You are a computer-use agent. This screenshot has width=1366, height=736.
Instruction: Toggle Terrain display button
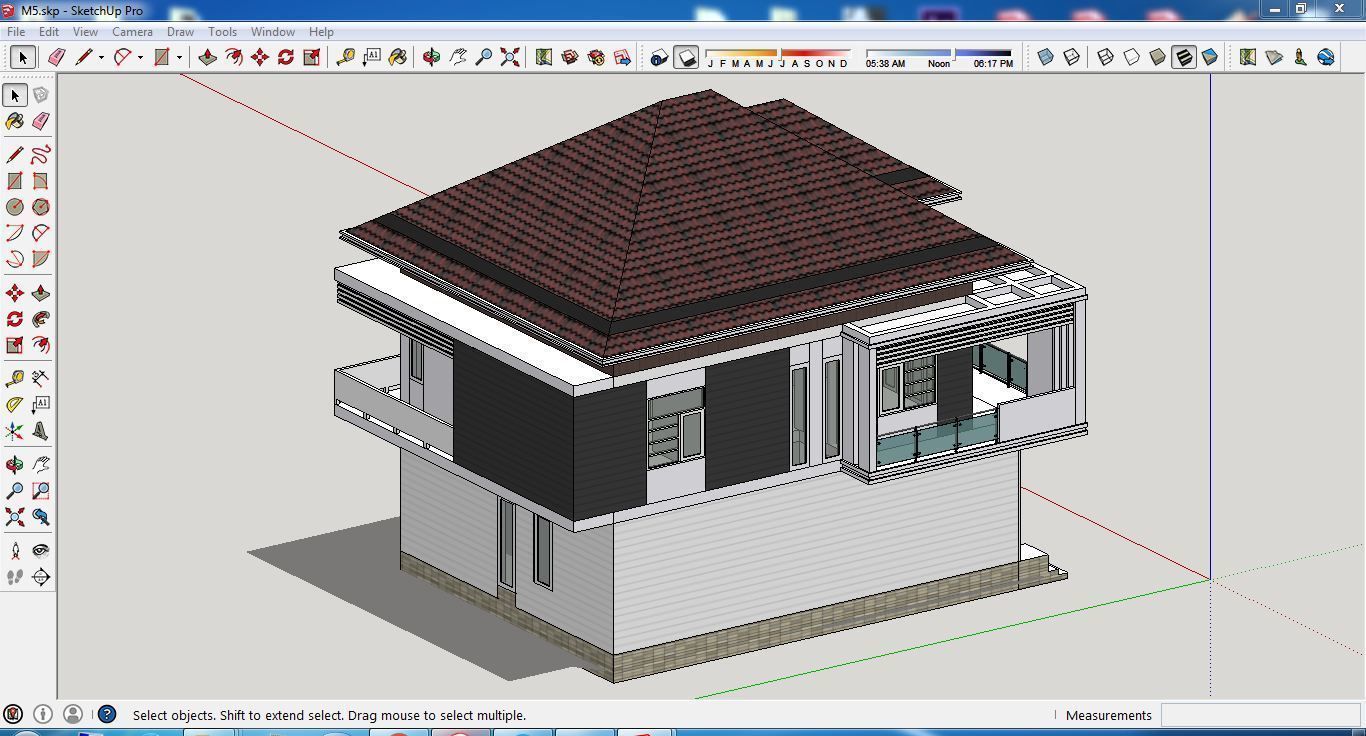click(x=1274, y=57)
